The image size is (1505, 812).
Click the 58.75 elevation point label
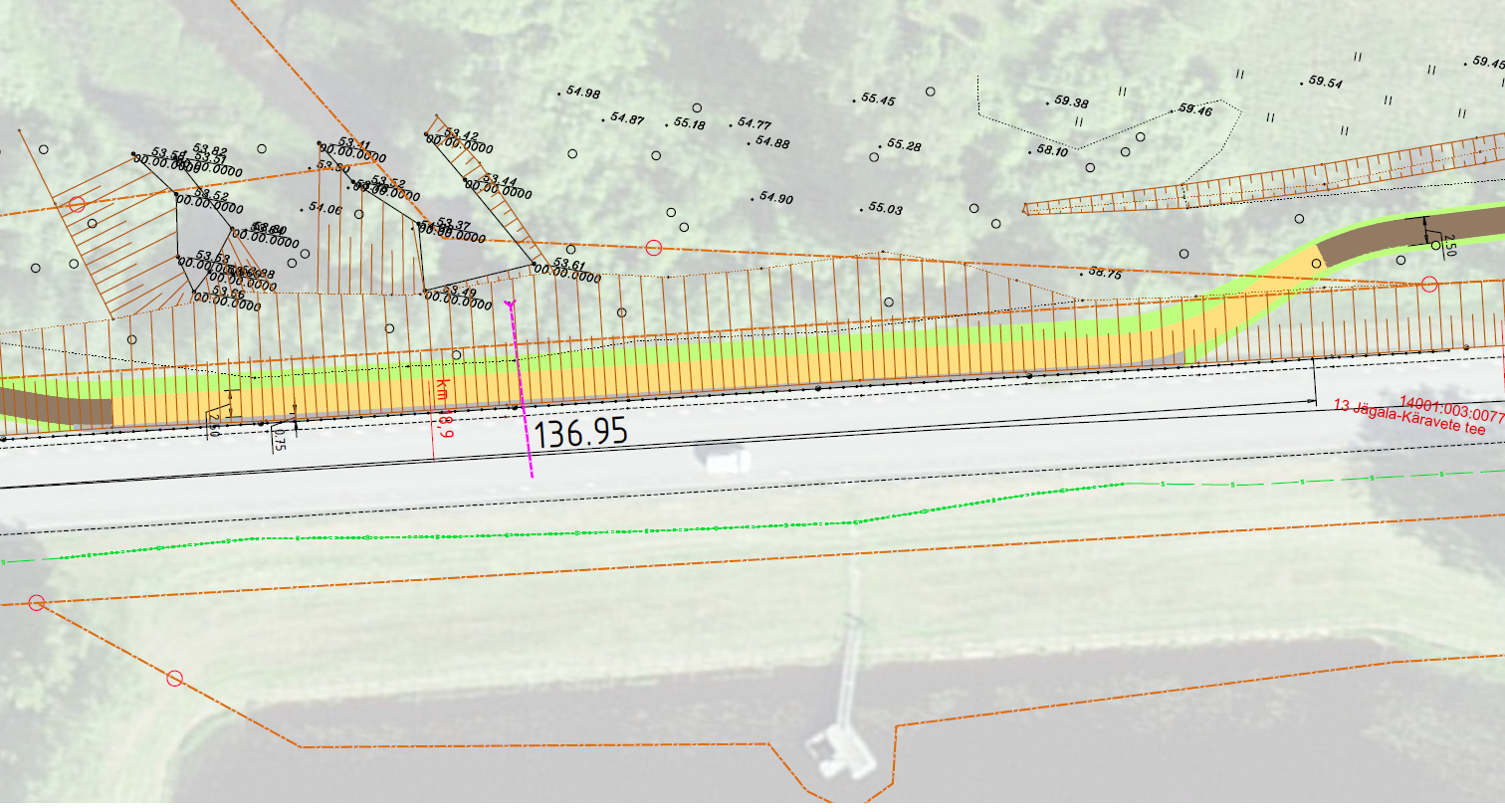pyautogui.click(x=1105, y=273)
